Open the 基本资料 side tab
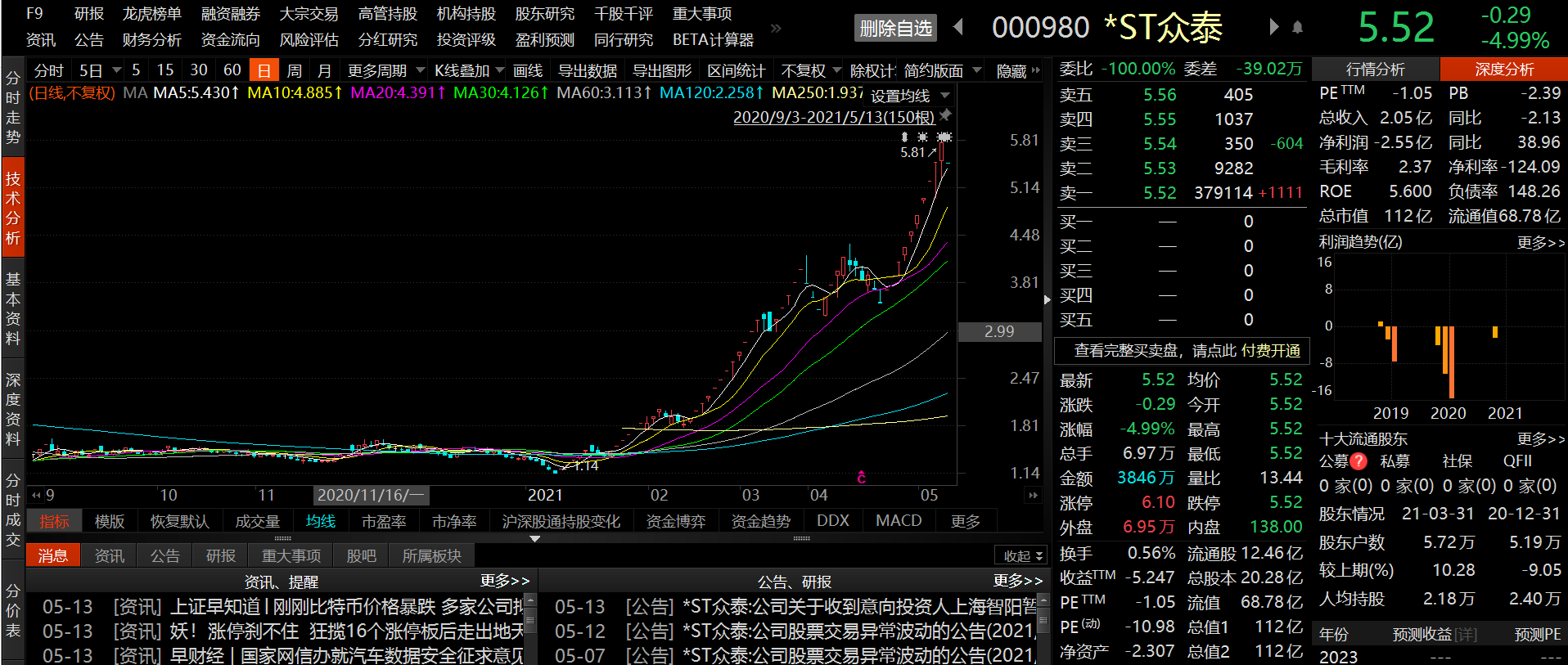Viewport: 1568px width, 665px height. [x=12, y=308]
